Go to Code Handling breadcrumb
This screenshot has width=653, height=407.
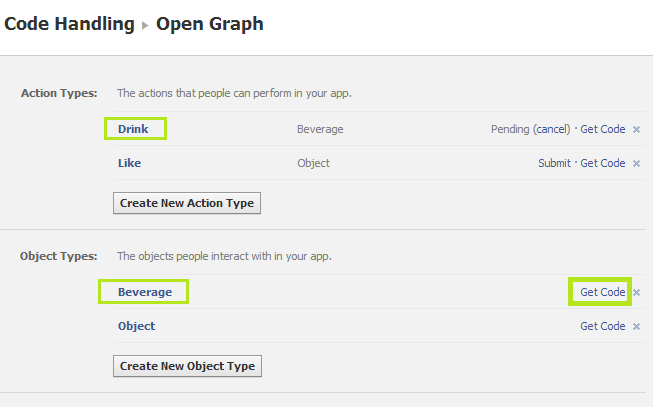coord(69,24)
